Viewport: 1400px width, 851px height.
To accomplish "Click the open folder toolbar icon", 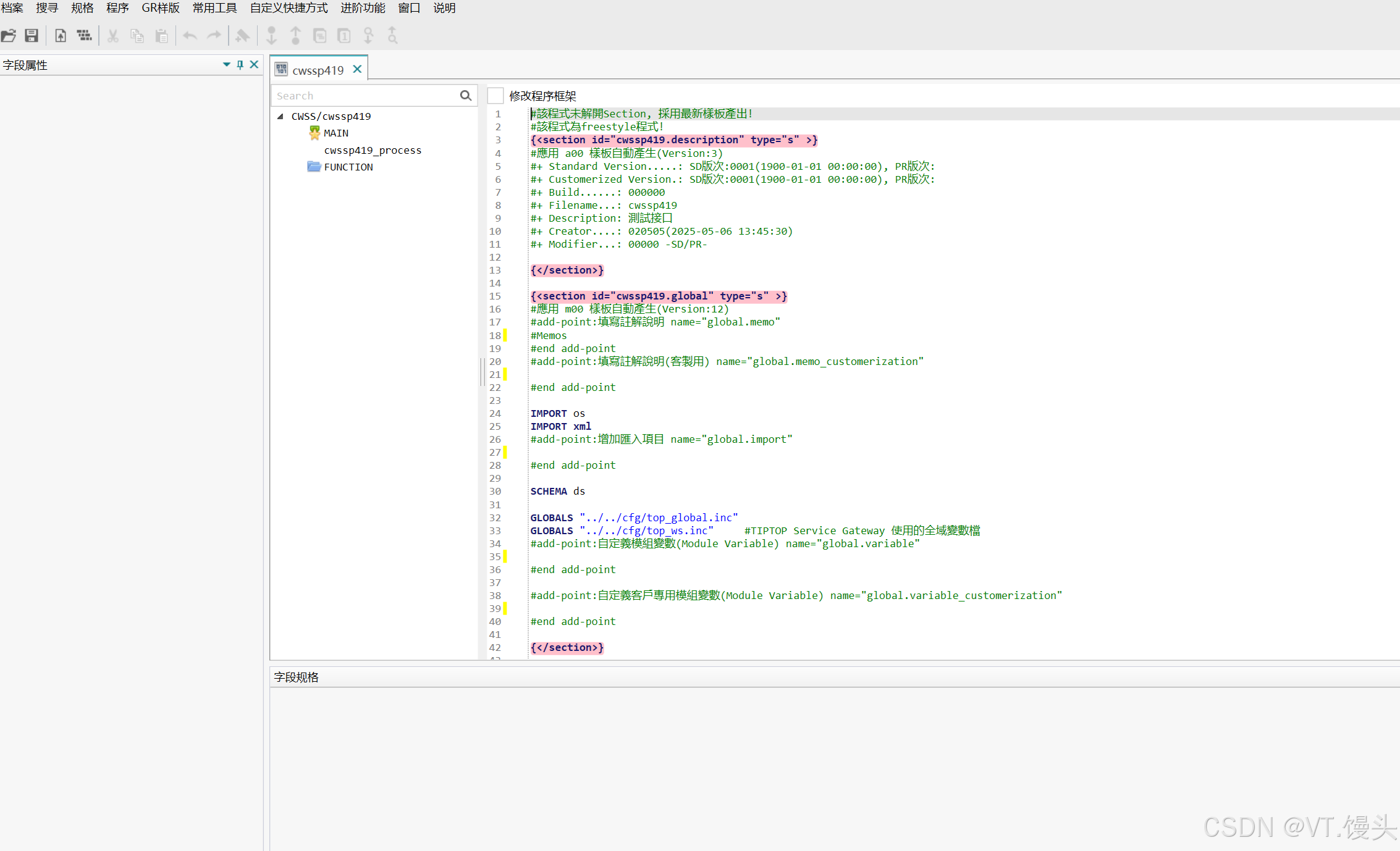I will [9, 36].
